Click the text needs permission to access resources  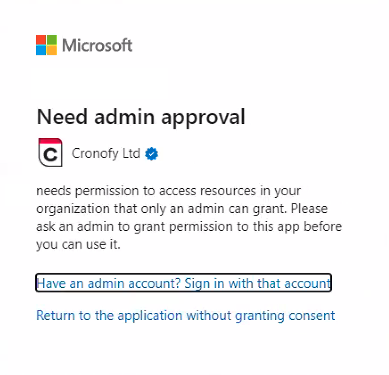[x=146, y=191]
